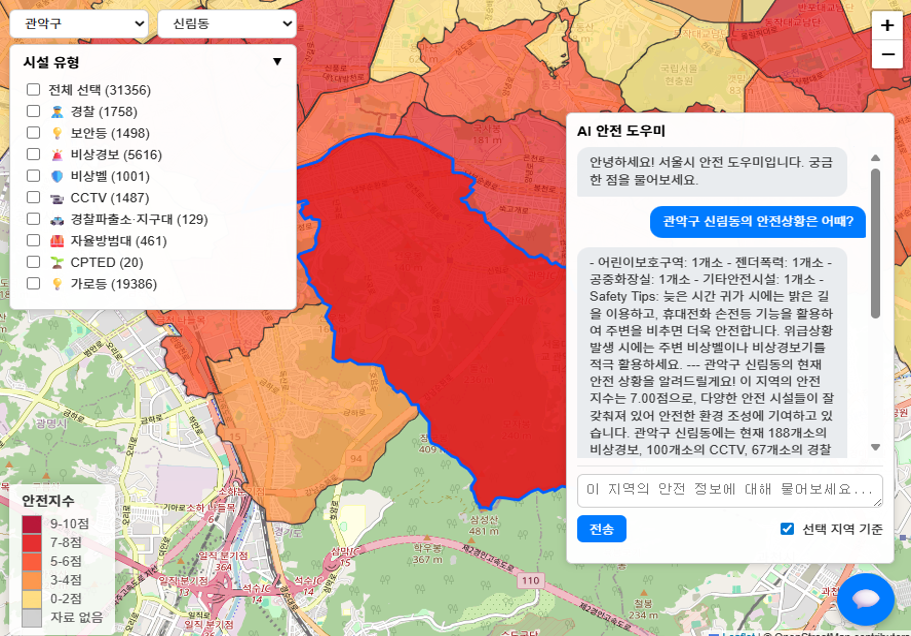The image size is (911, 636).
Task: Click the safety question input field
Action: click(729, 490)
